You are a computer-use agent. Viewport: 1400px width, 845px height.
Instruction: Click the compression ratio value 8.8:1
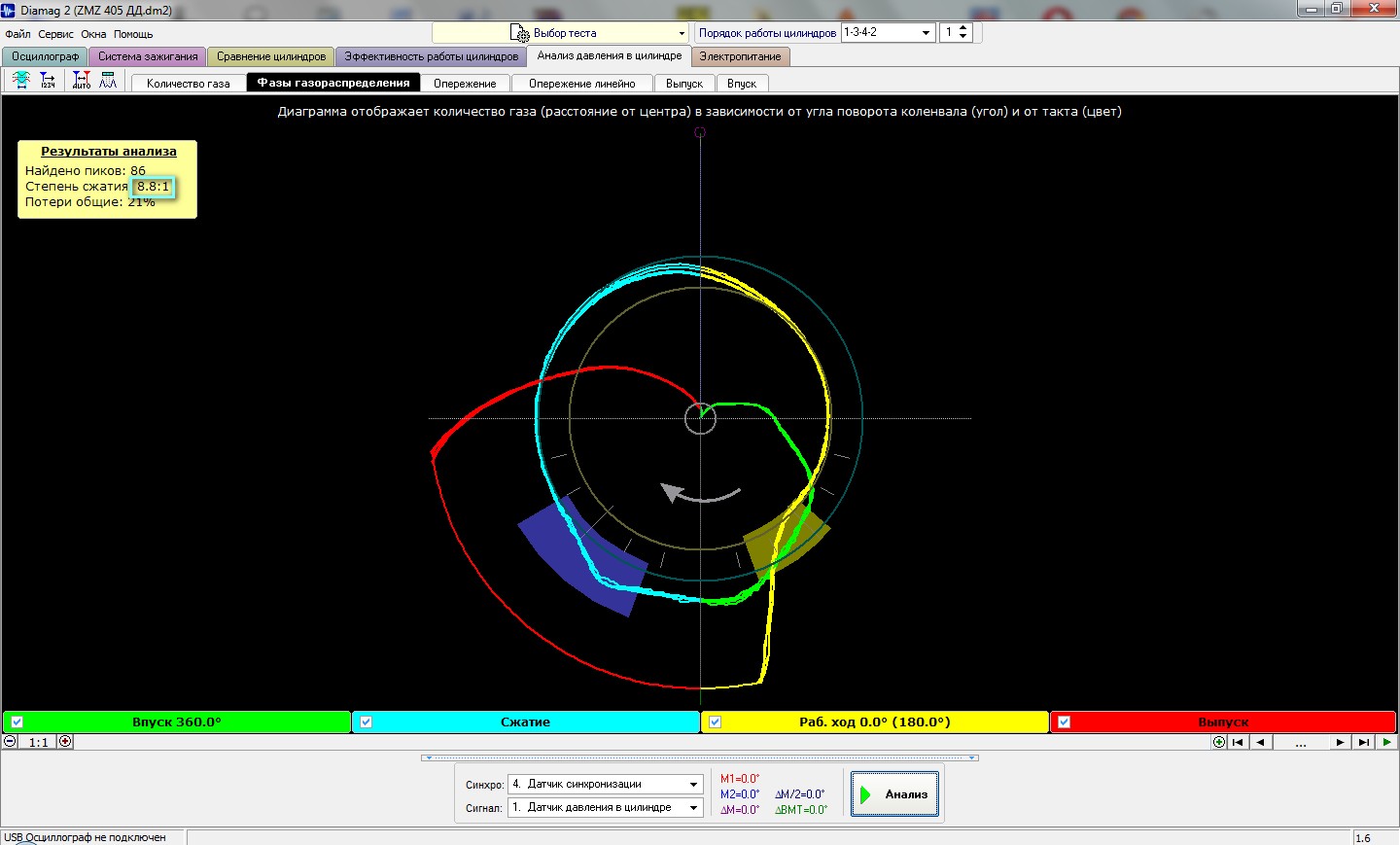(x=153, y=187)
